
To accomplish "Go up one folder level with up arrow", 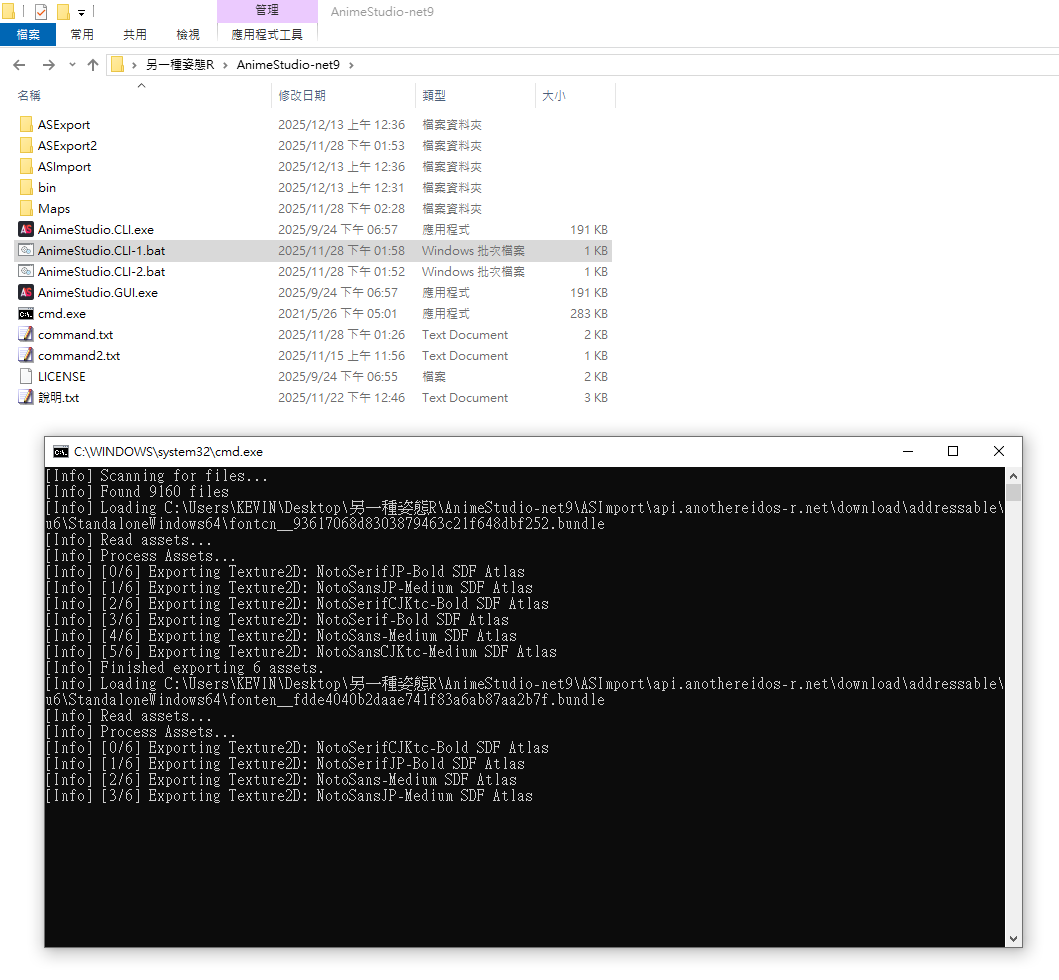I will tap(93, 65).
